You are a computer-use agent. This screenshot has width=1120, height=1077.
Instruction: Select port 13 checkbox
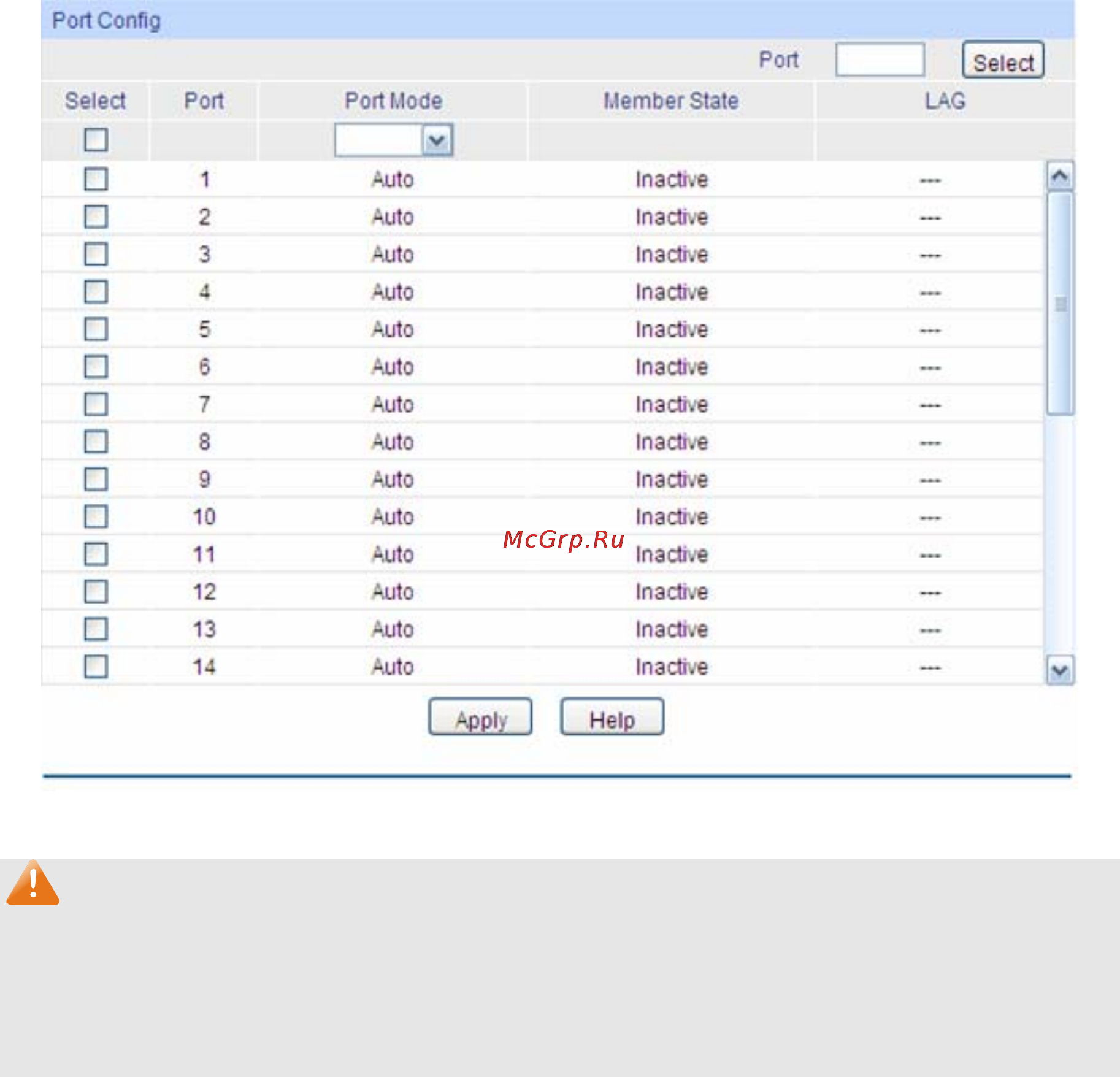[x=96, y=629]
